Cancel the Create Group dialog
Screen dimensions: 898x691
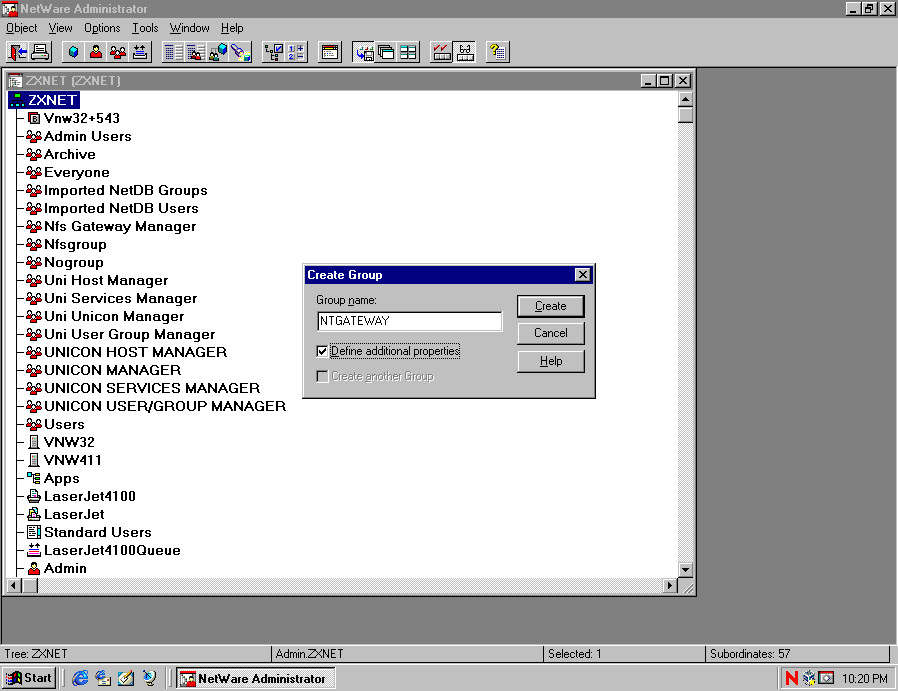click(x=550, y=333)
